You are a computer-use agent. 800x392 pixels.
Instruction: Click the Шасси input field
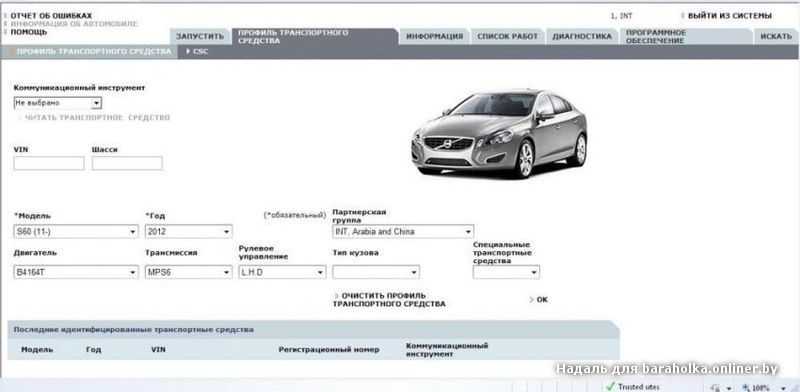coord(127,163)
